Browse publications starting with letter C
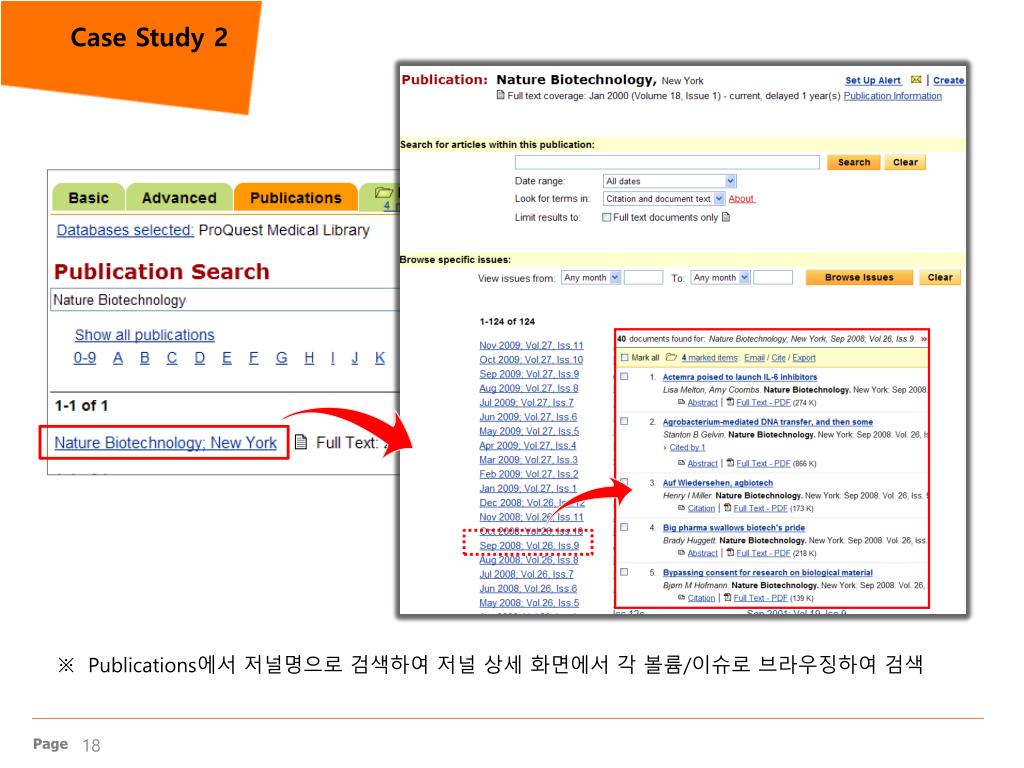Image resolution: width=1024 pixels, height=768 pixels. (172, 358)
